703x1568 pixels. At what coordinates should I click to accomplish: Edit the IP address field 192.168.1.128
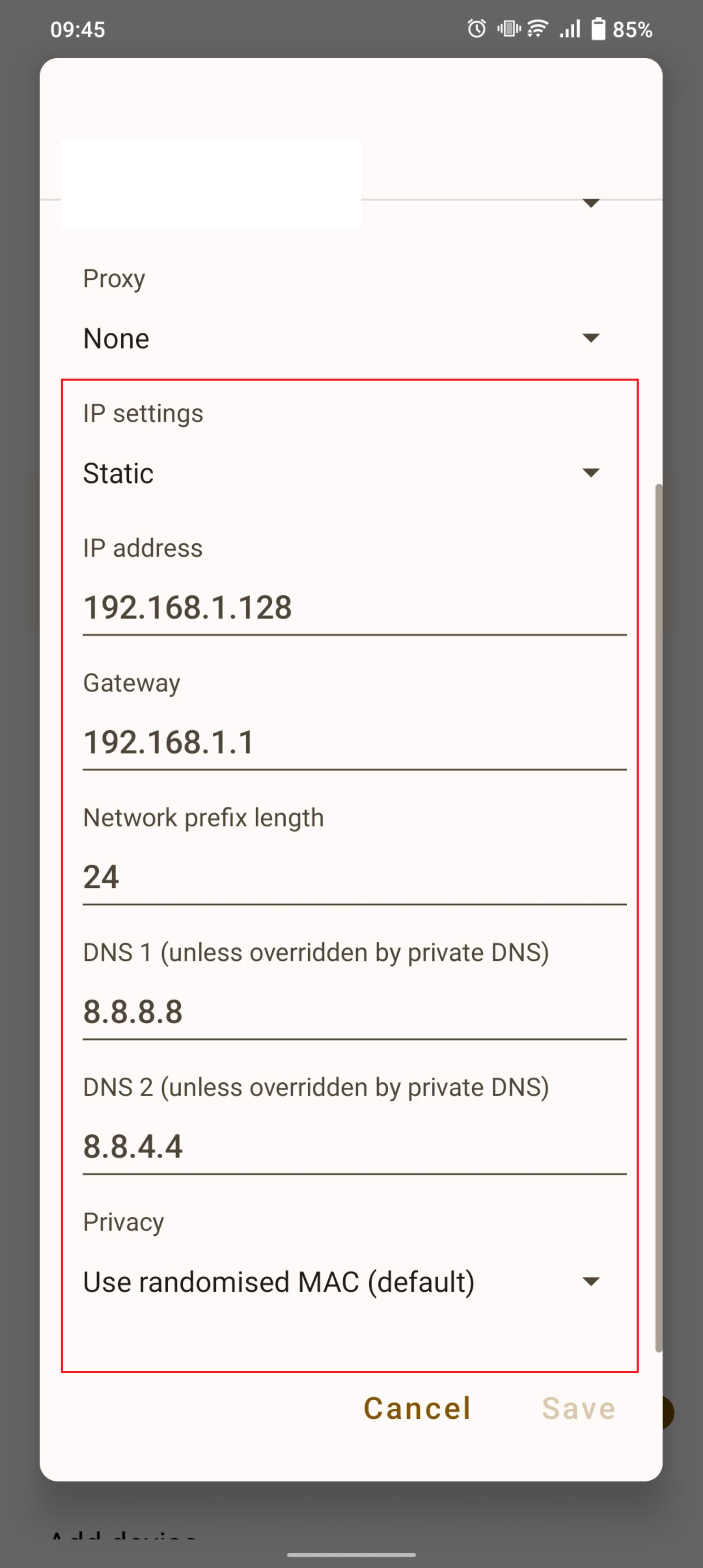point(355,607)
